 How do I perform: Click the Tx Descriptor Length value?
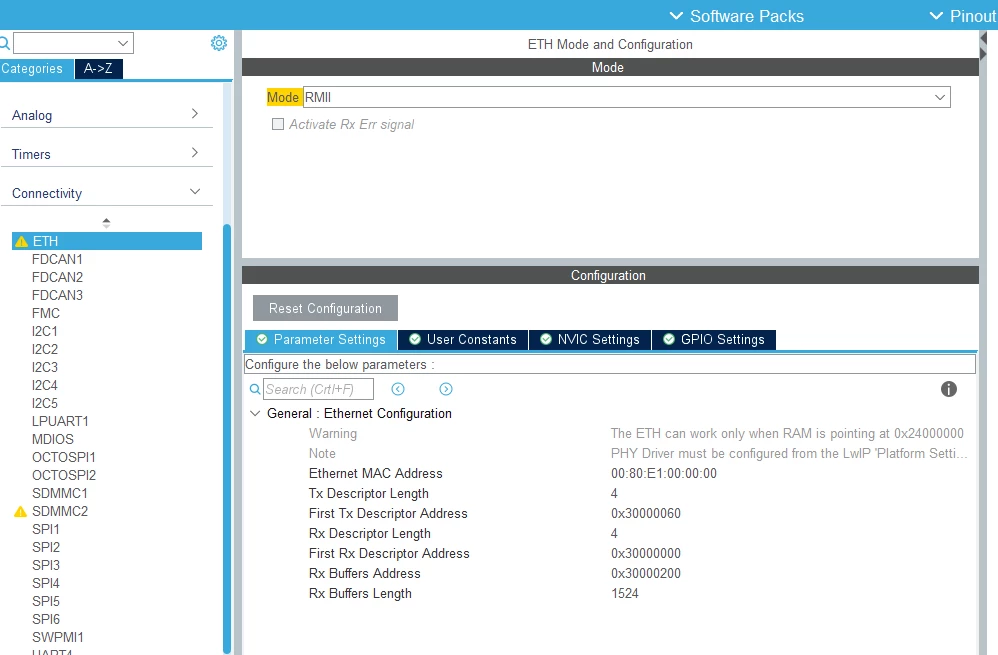pyautogui.click(x=614, y=493)
